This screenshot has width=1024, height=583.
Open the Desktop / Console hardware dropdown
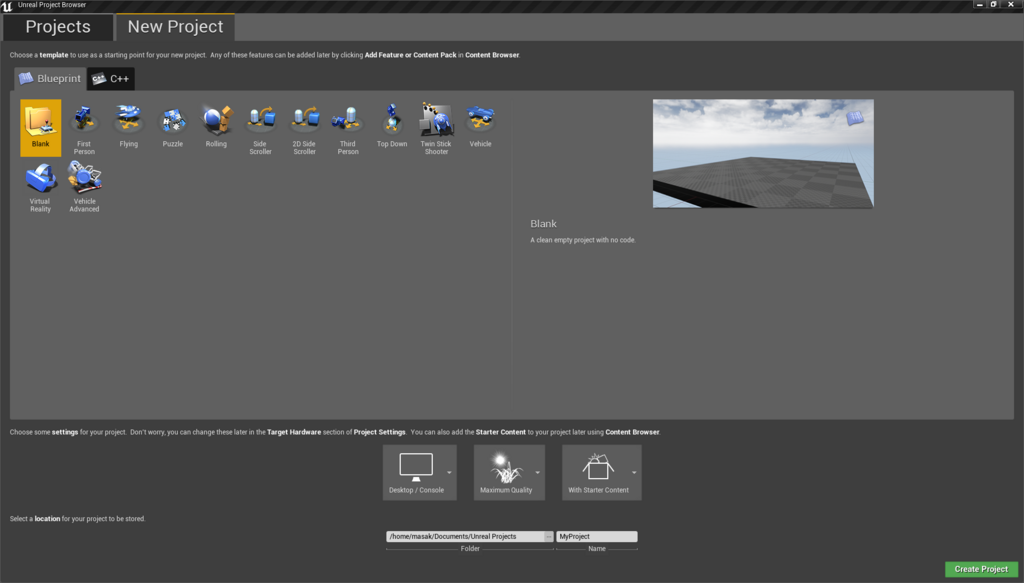click(x=419, y=473)
